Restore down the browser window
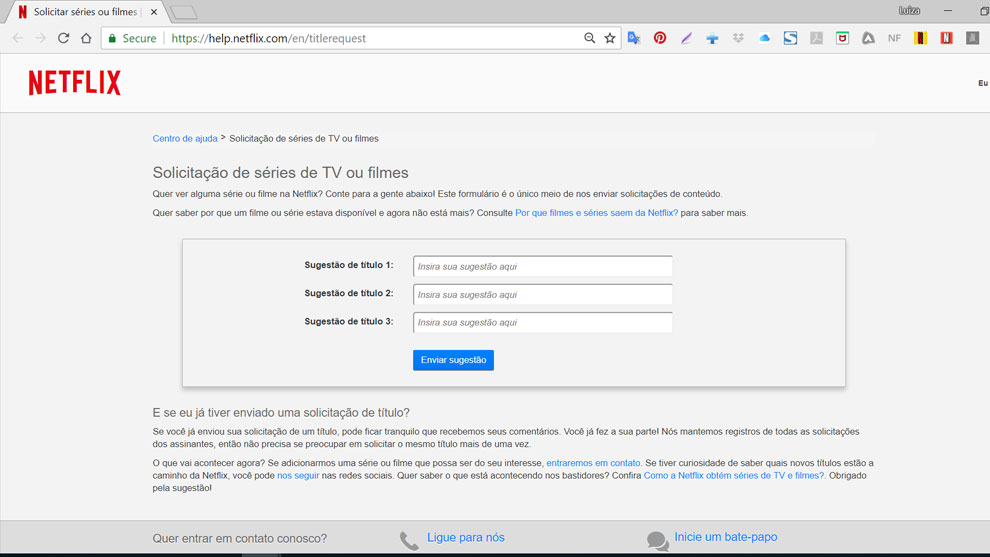This screenshot has width=990, height=557. pos(984,11)
